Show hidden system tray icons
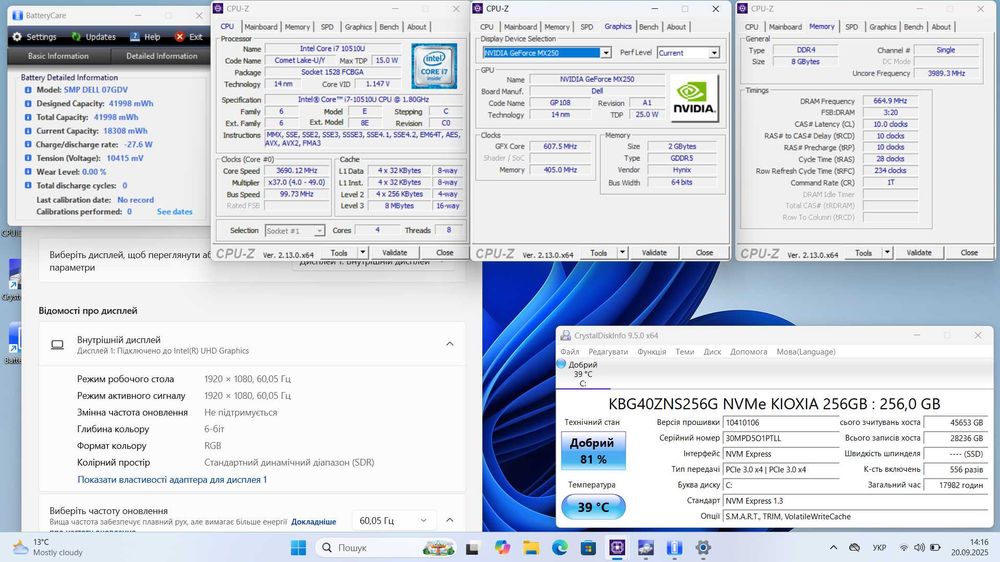 click(x=833, y=547)
